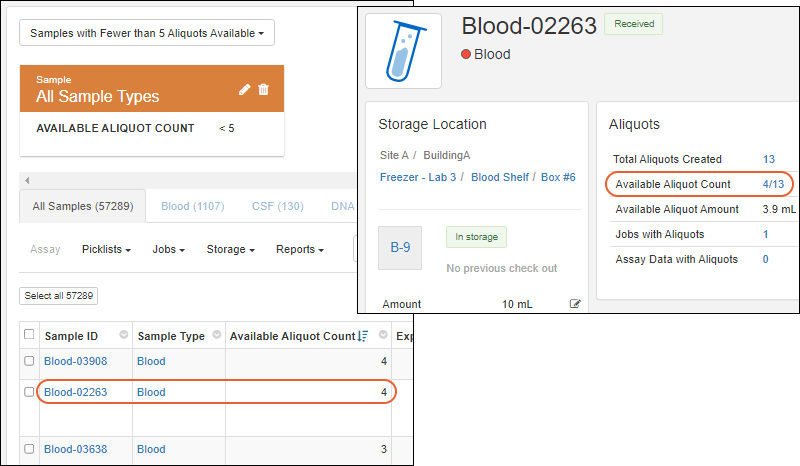Click the left scroll arrow above tabs
800x466 pixels.
point(27,181)
